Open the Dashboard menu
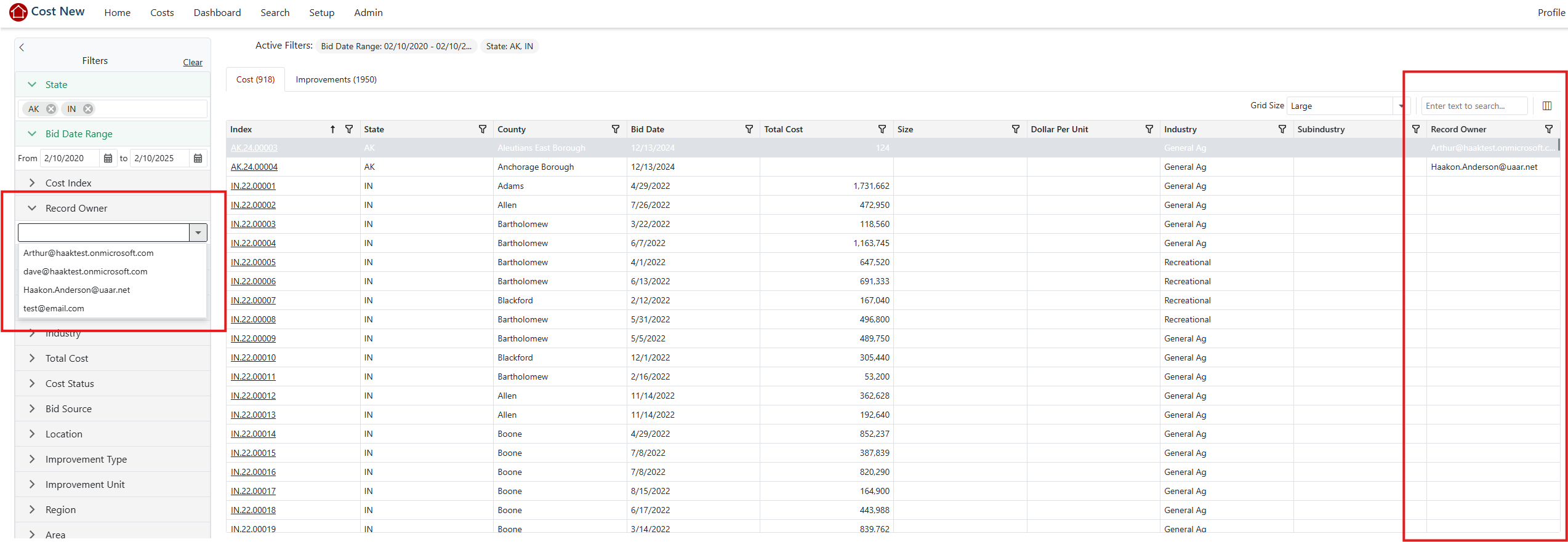 pos(217,12)
